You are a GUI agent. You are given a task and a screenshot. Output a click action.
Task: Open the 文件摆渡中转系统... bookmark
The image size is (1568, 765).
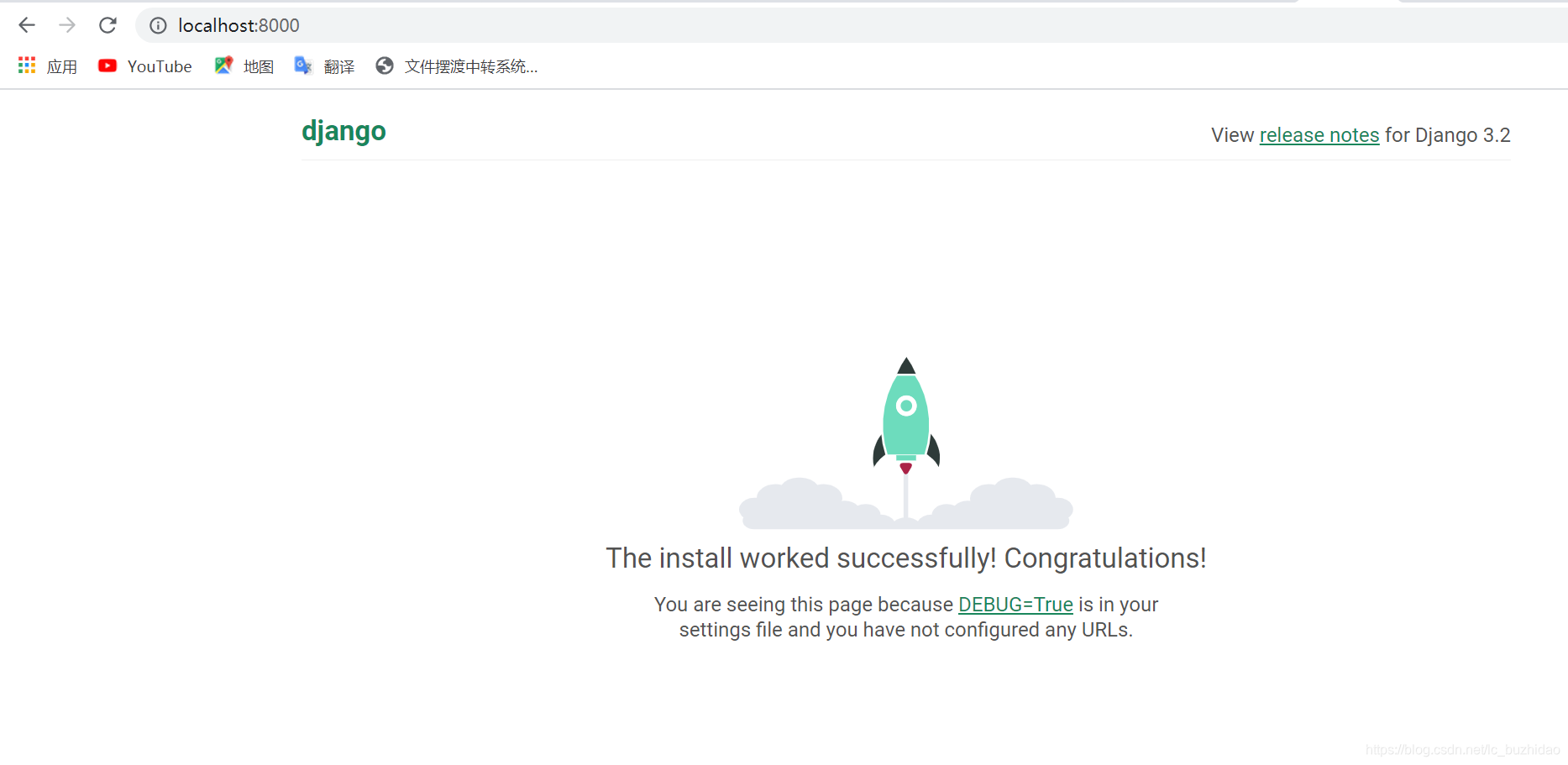(x=471, y=66)
